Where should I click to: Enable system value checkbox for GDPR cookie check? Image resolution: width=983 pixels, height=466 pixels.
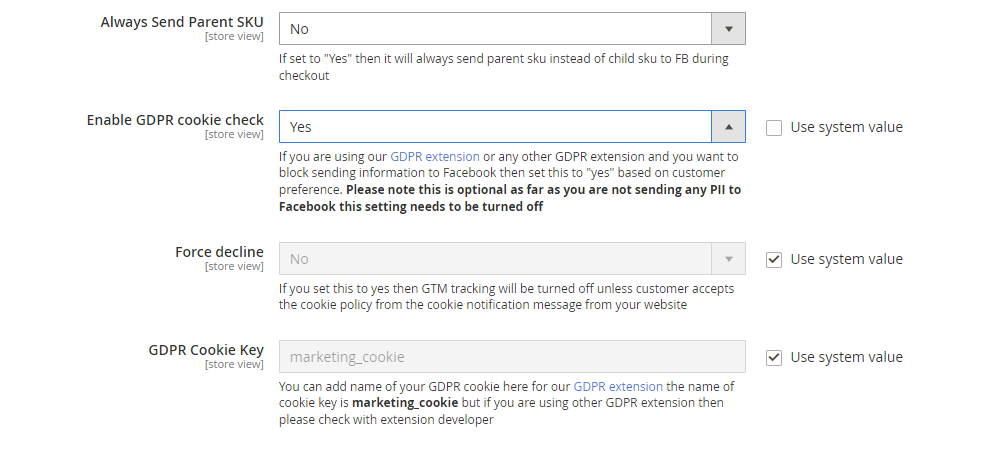(774, 127)
